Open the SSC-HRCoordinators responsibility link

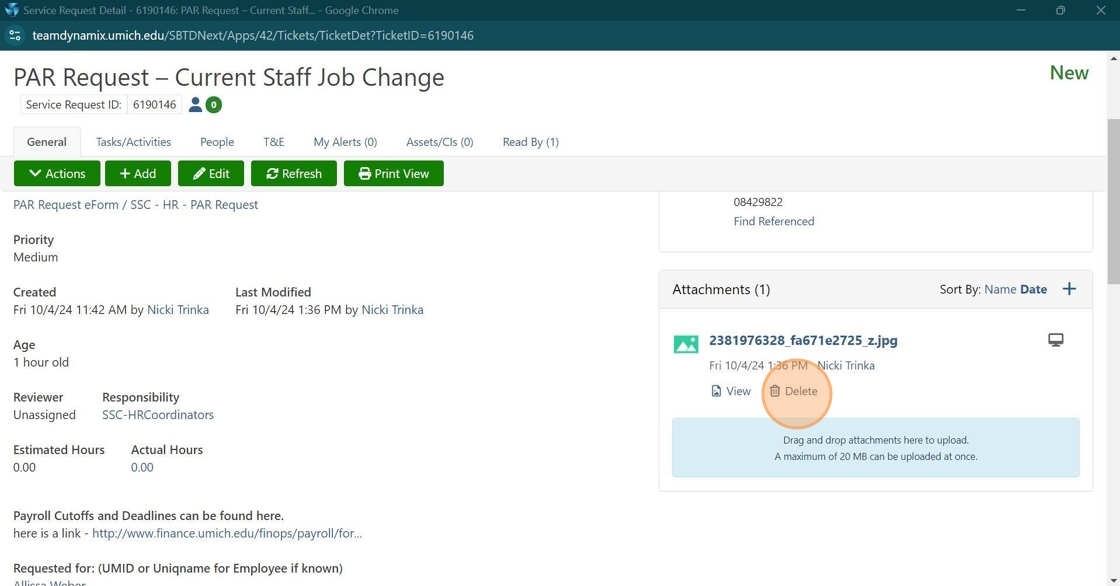coord(158,415)
